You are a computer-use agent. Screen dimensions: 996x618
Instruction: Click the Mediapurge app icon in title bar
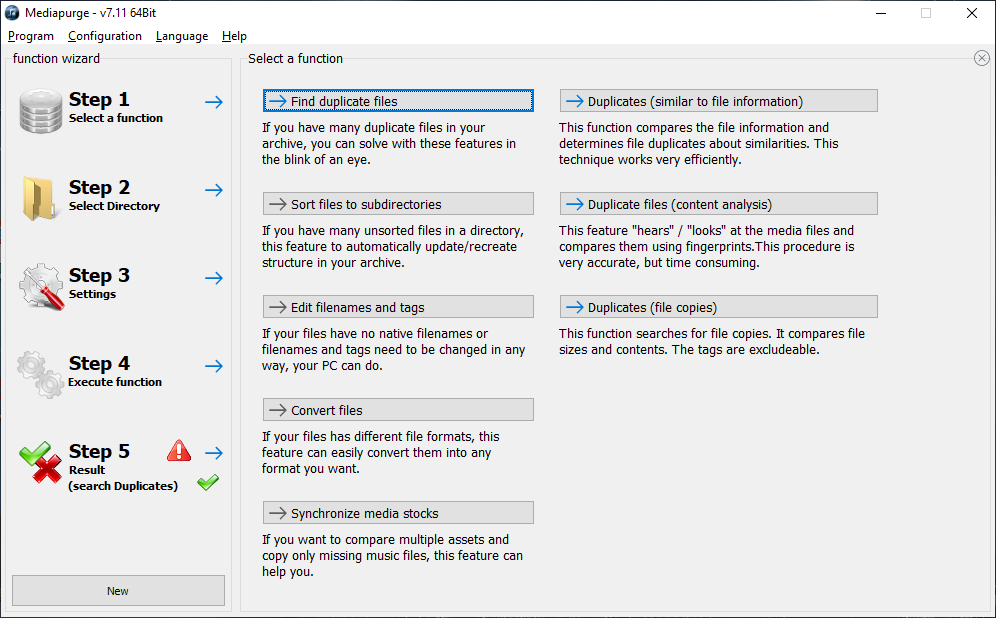pyautogui.click(x=12, y=13)
